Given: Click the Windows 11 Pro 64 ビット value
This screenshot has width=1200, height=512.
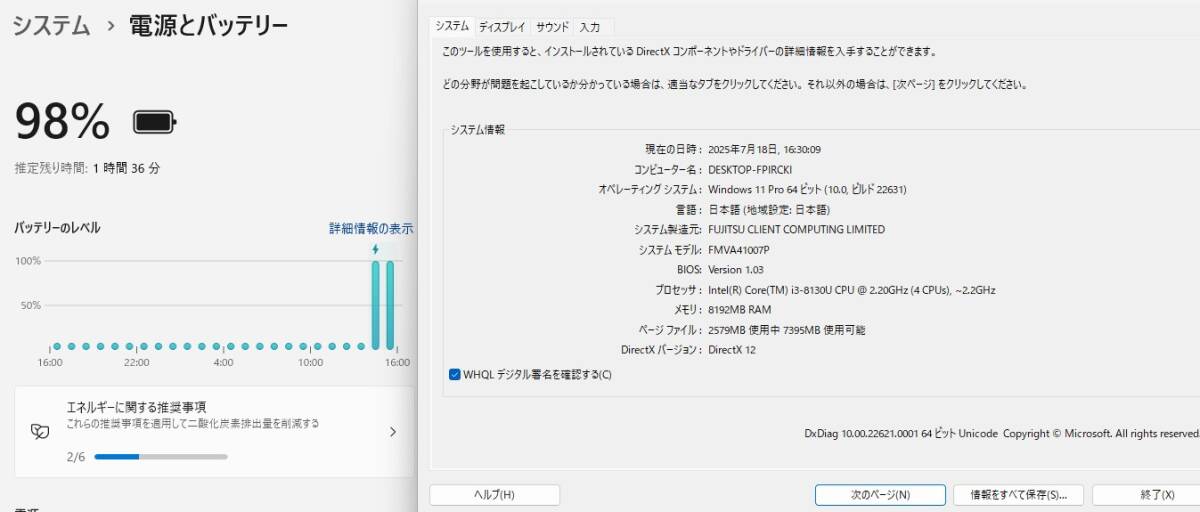Looking at the screenshot, I should coord(807,189).
